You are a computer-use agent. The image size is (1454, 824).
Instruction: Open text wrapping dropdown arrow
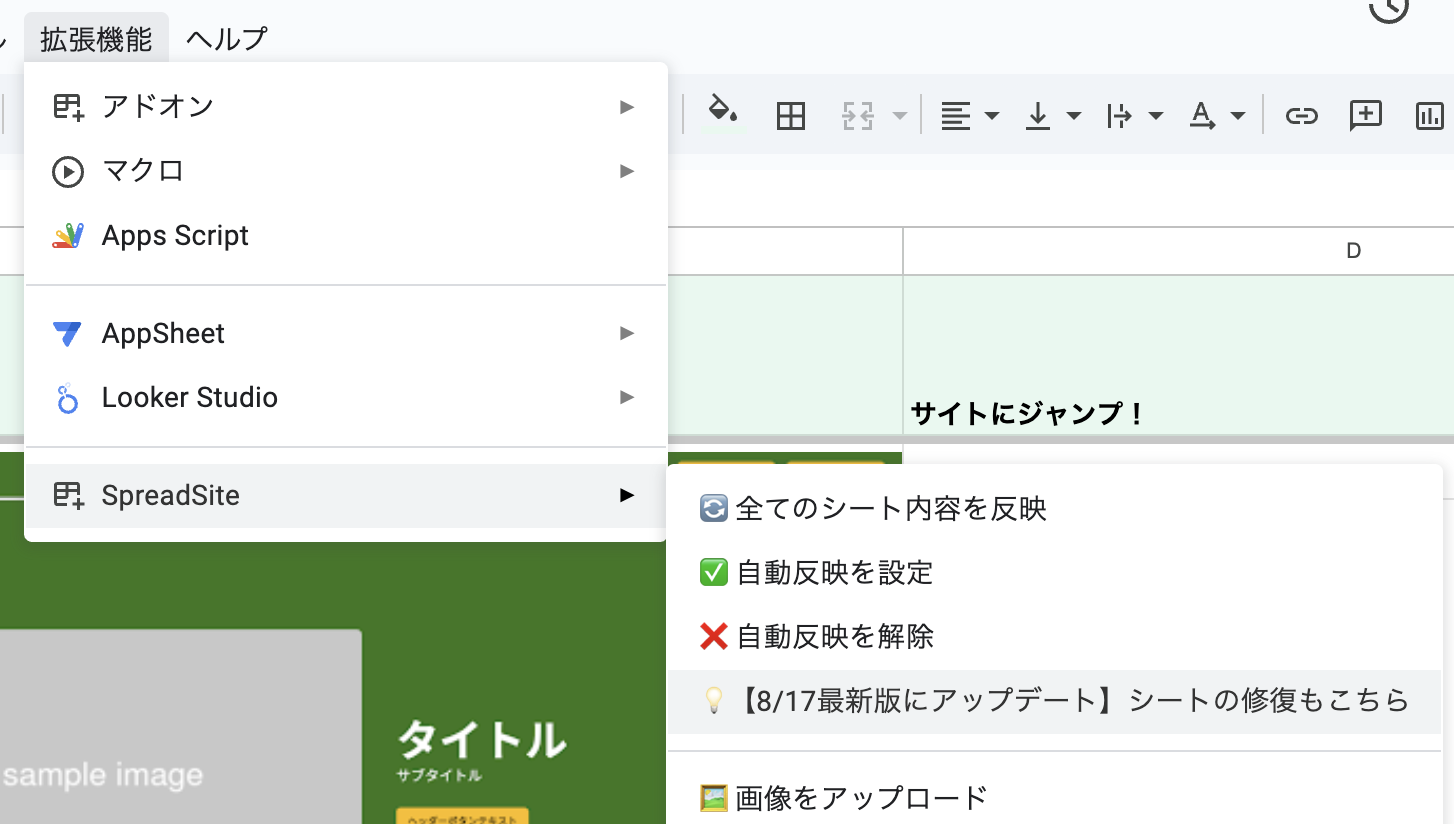(x=1156, y=116)
